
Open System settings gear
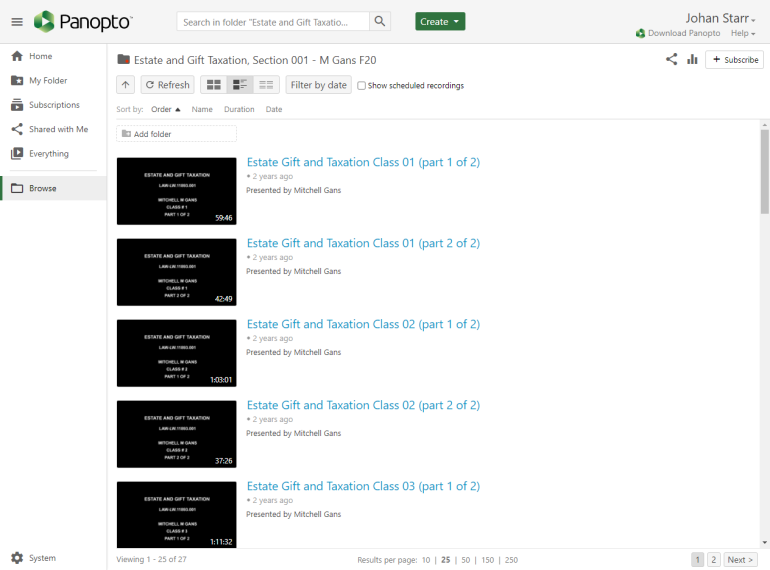pos(17,558)
